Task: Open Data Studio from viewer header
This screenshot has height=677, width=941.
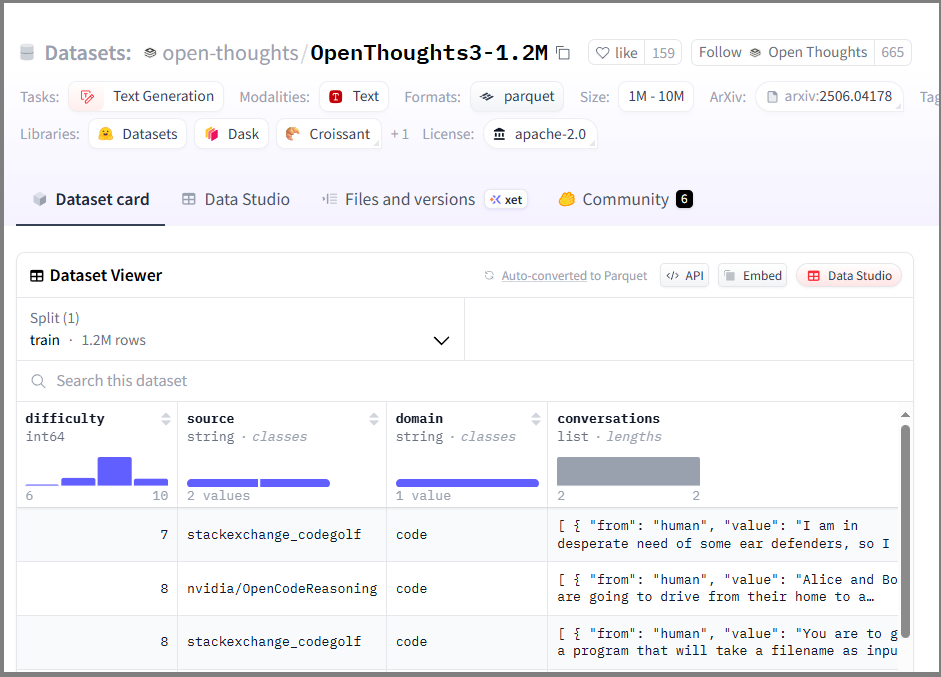Action: (849, 275)
